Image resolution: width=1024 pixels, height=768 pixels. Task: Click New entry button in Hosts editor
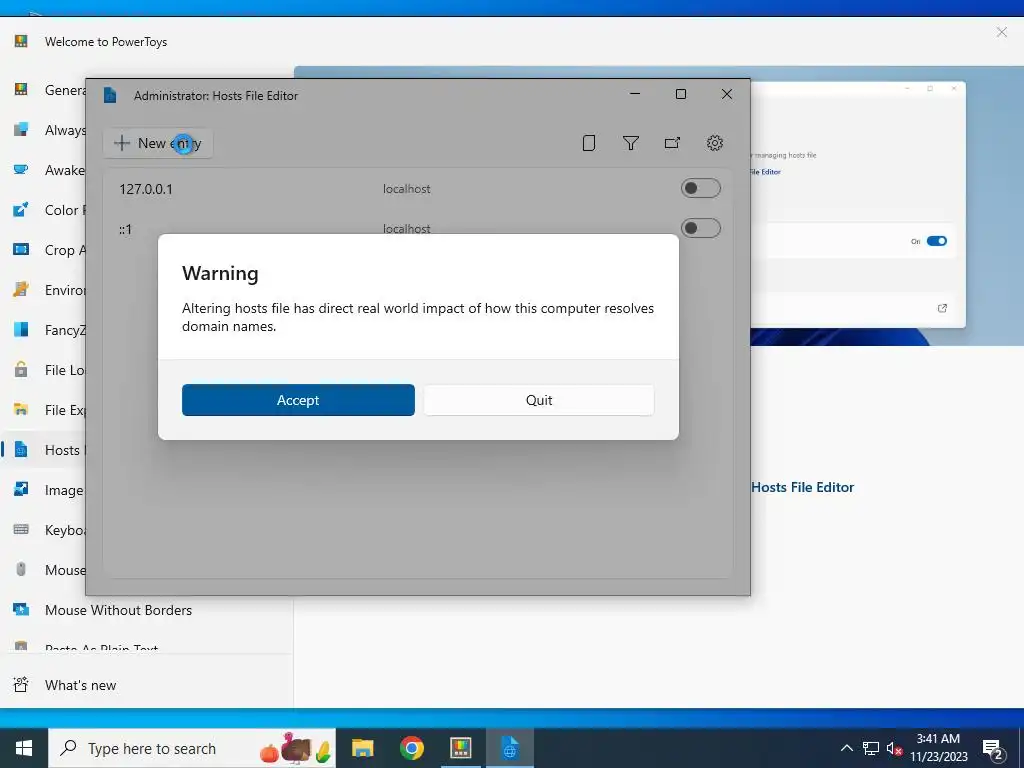(x=158, y=143)
